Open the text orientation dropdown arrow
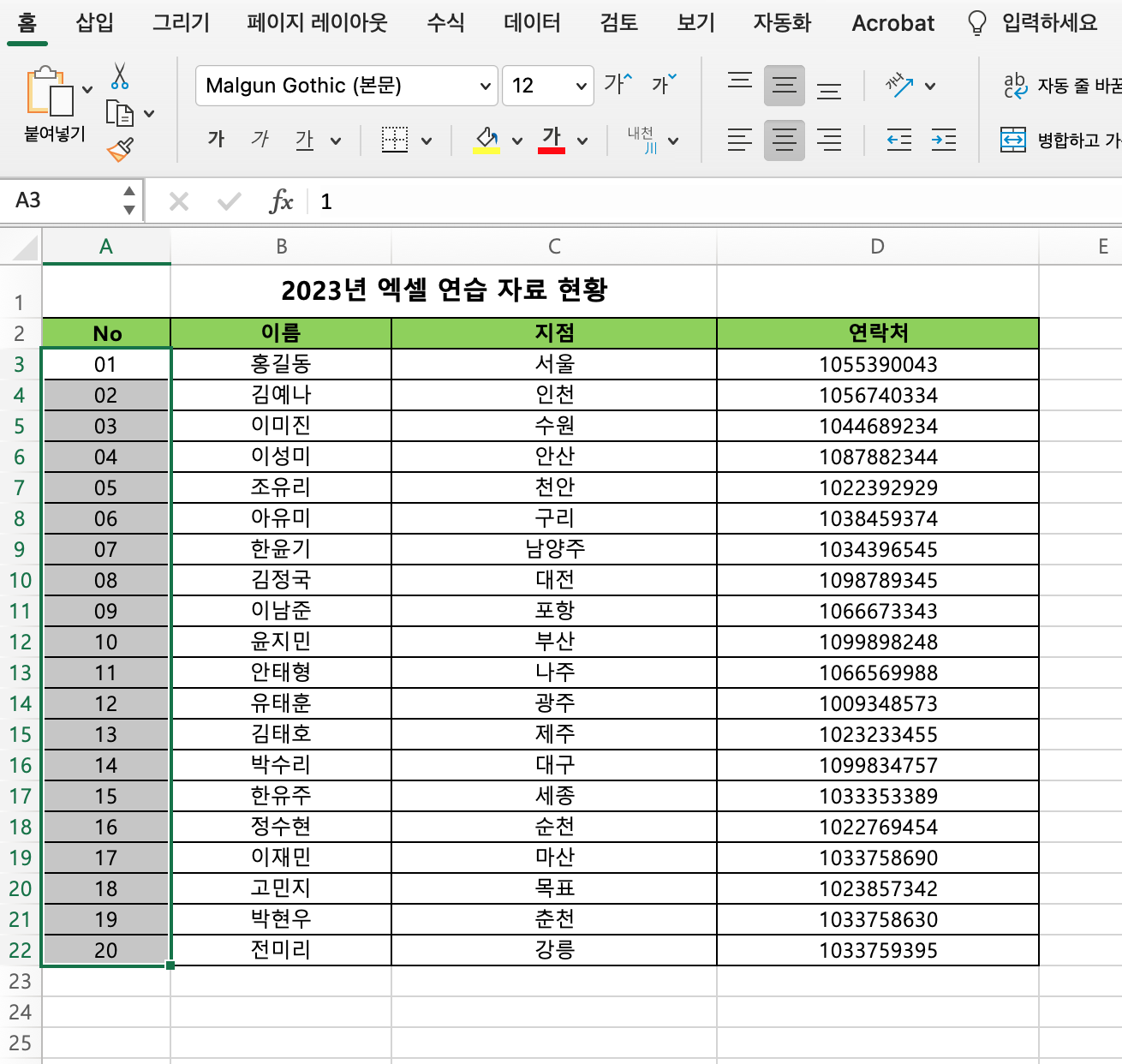The image size is (1122, 1064). click(930, 86)
